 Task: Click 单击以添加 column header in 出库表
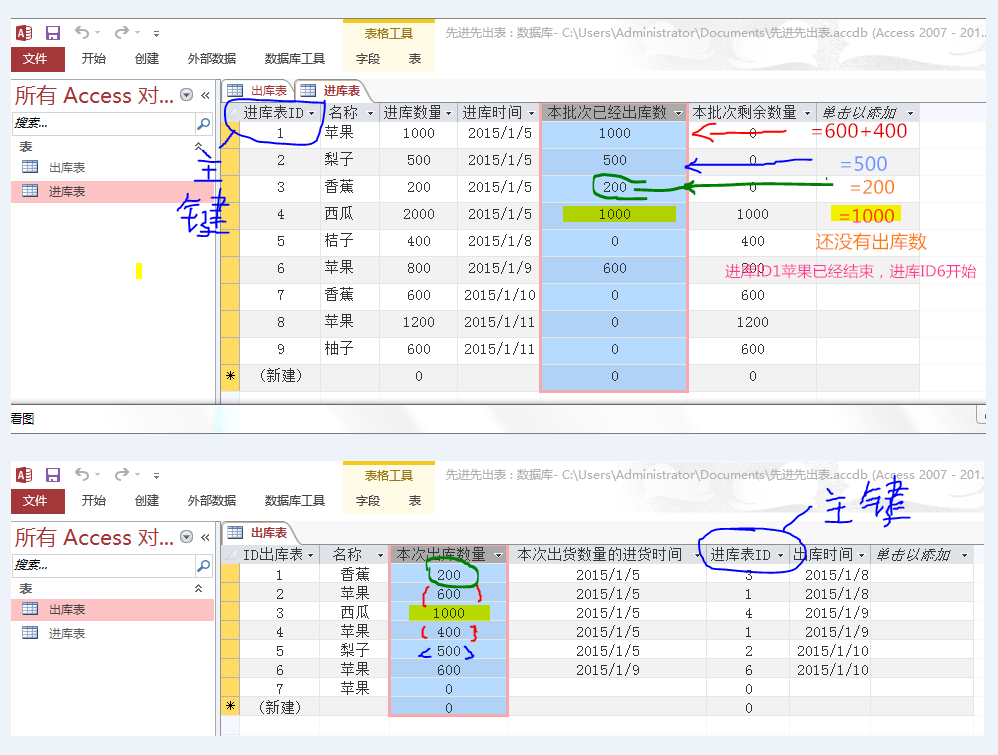[915, 555]
